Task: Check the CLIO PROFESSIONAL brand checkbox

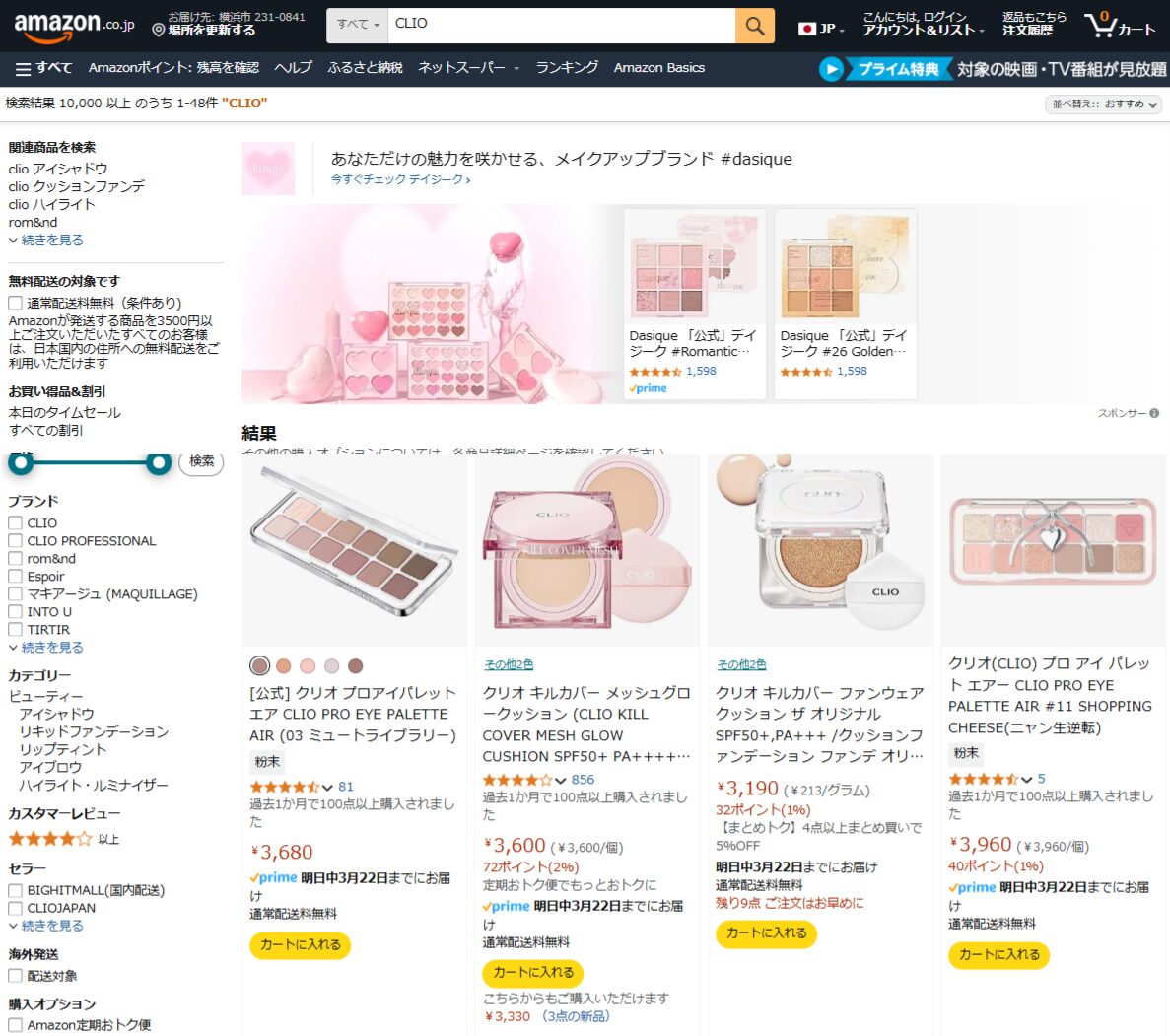Action: (x=15, y=540)
